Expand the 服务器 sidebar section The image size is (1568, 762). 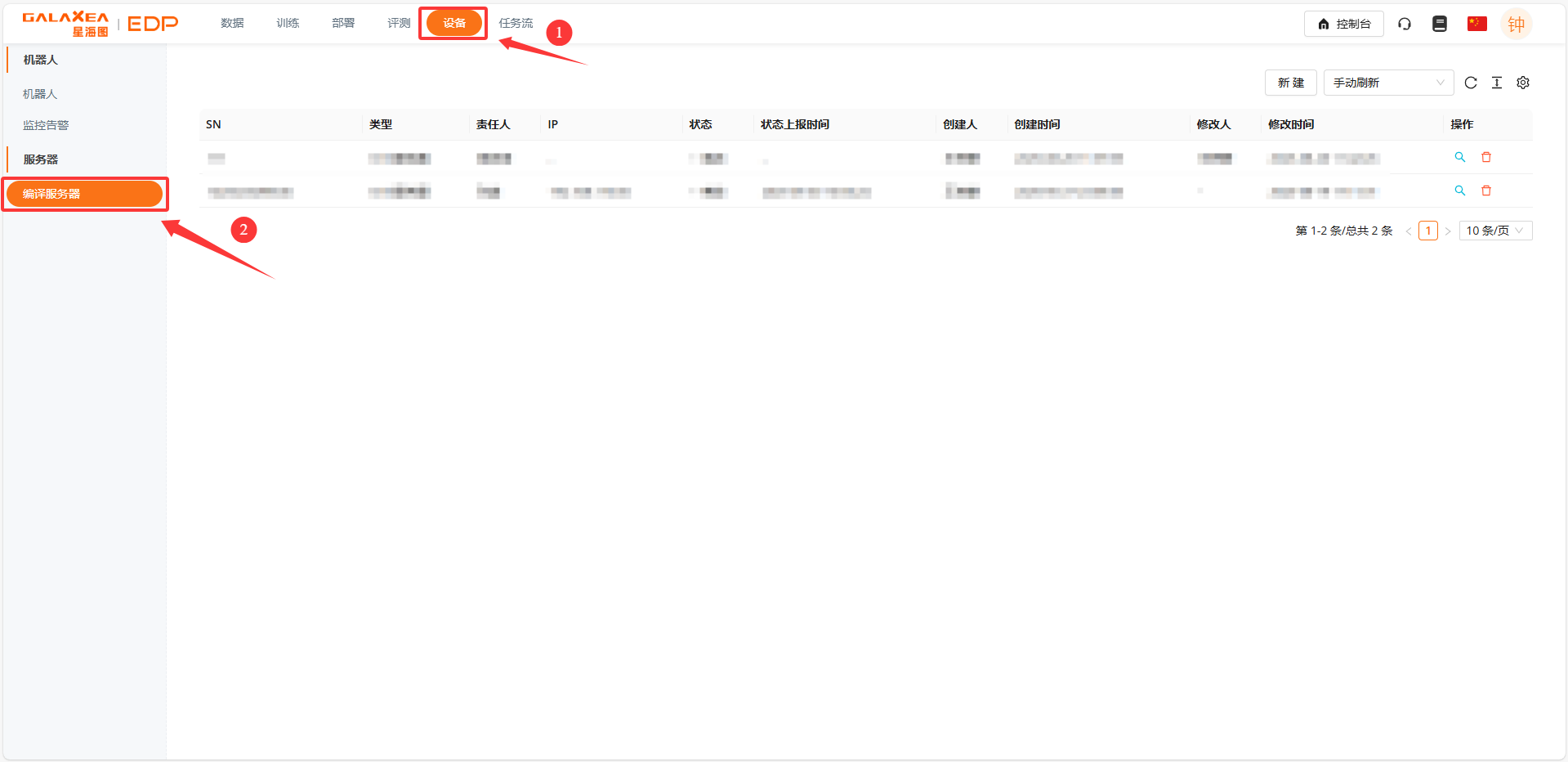click(41, 159)
